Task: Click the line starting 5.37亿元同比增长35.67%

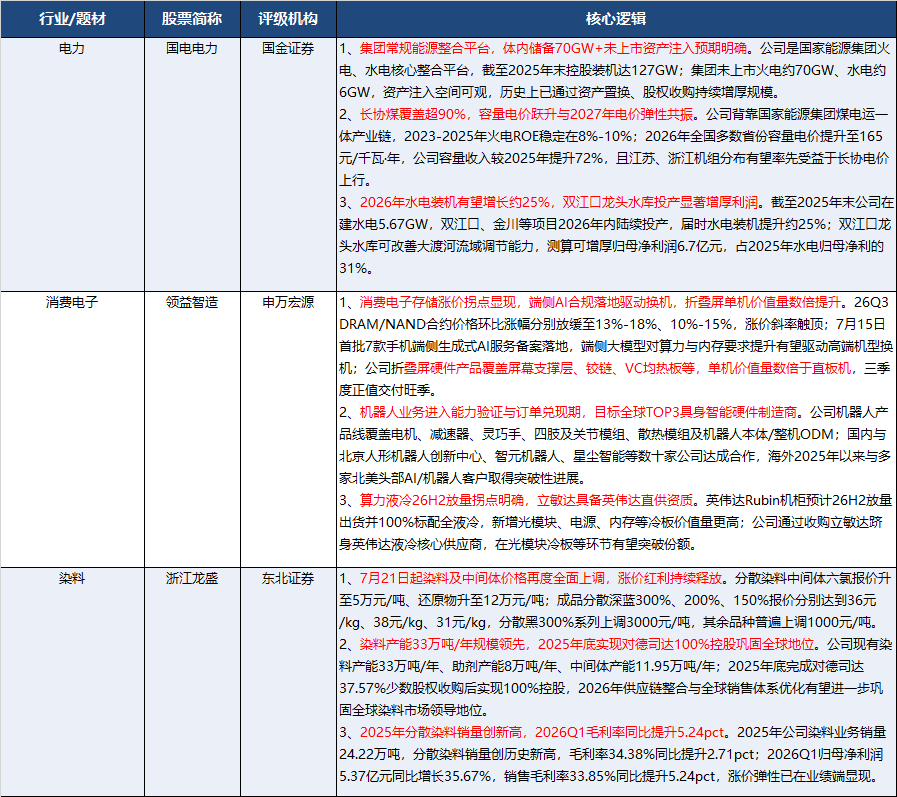Action: pyautogui.click(x=608, y=776)
